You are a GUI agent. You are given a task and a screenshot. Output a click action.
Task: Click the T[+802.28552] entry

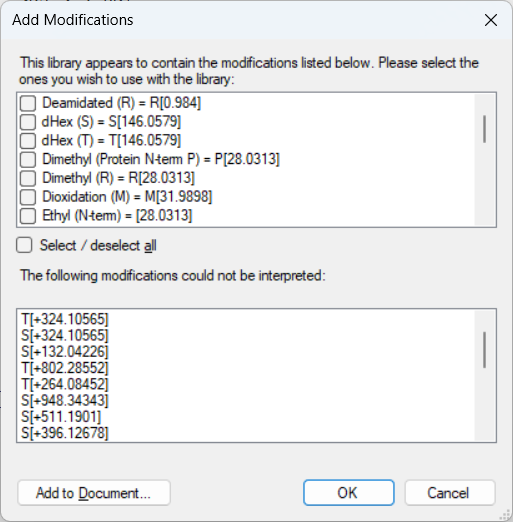[x=65, y=368]
